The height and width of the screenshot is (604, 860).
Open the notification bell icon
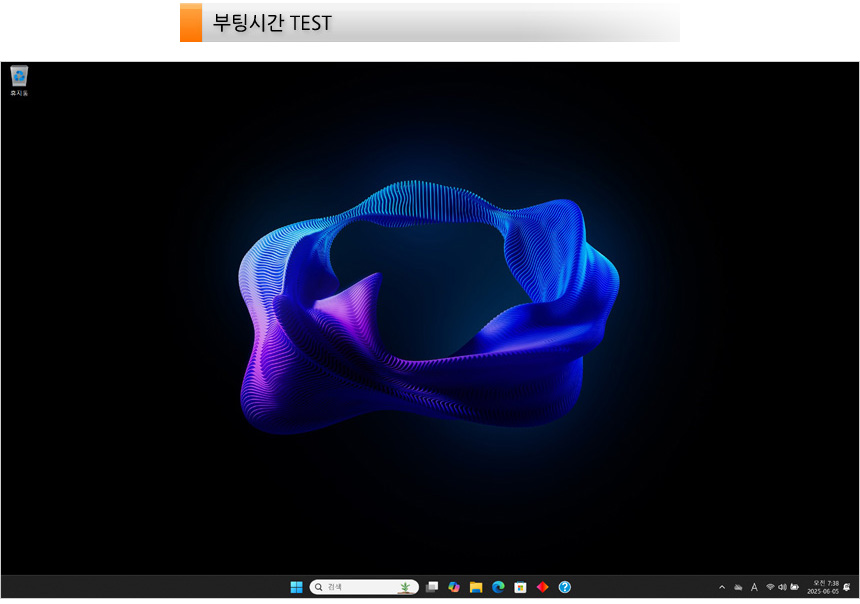tap(847, 587)
